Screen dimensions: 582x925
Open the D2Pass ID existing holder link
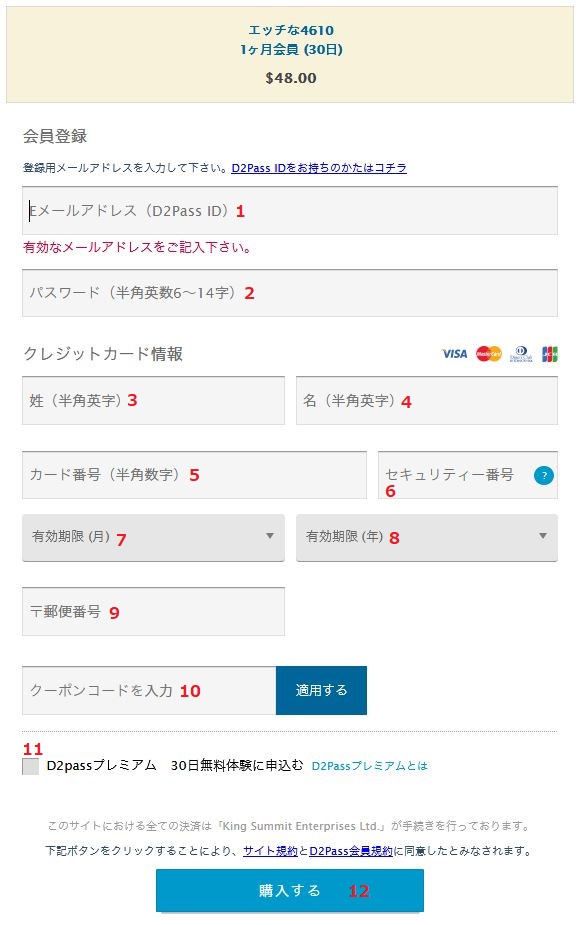[x=319, y=168]
